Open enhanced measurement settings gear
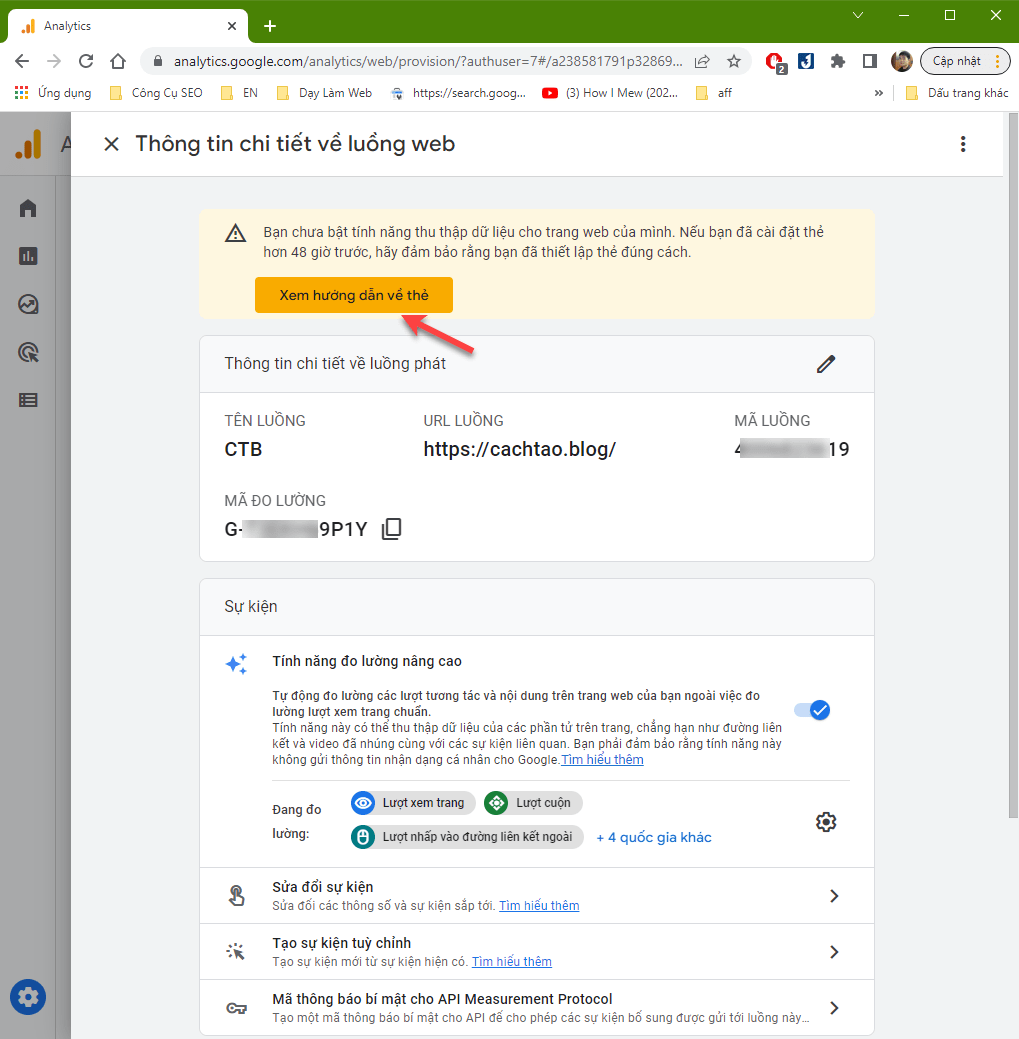Viewport: 1019px width, 1039px height. (x=826, y=822)
